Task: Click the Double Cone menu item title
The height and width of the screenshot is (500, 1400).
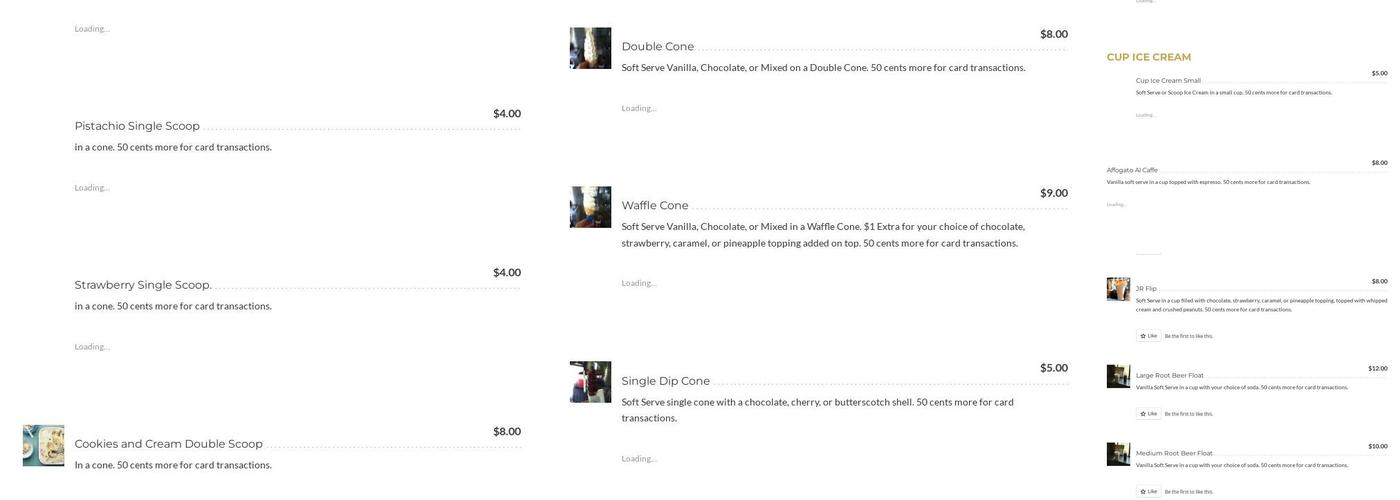Action: 657,46
